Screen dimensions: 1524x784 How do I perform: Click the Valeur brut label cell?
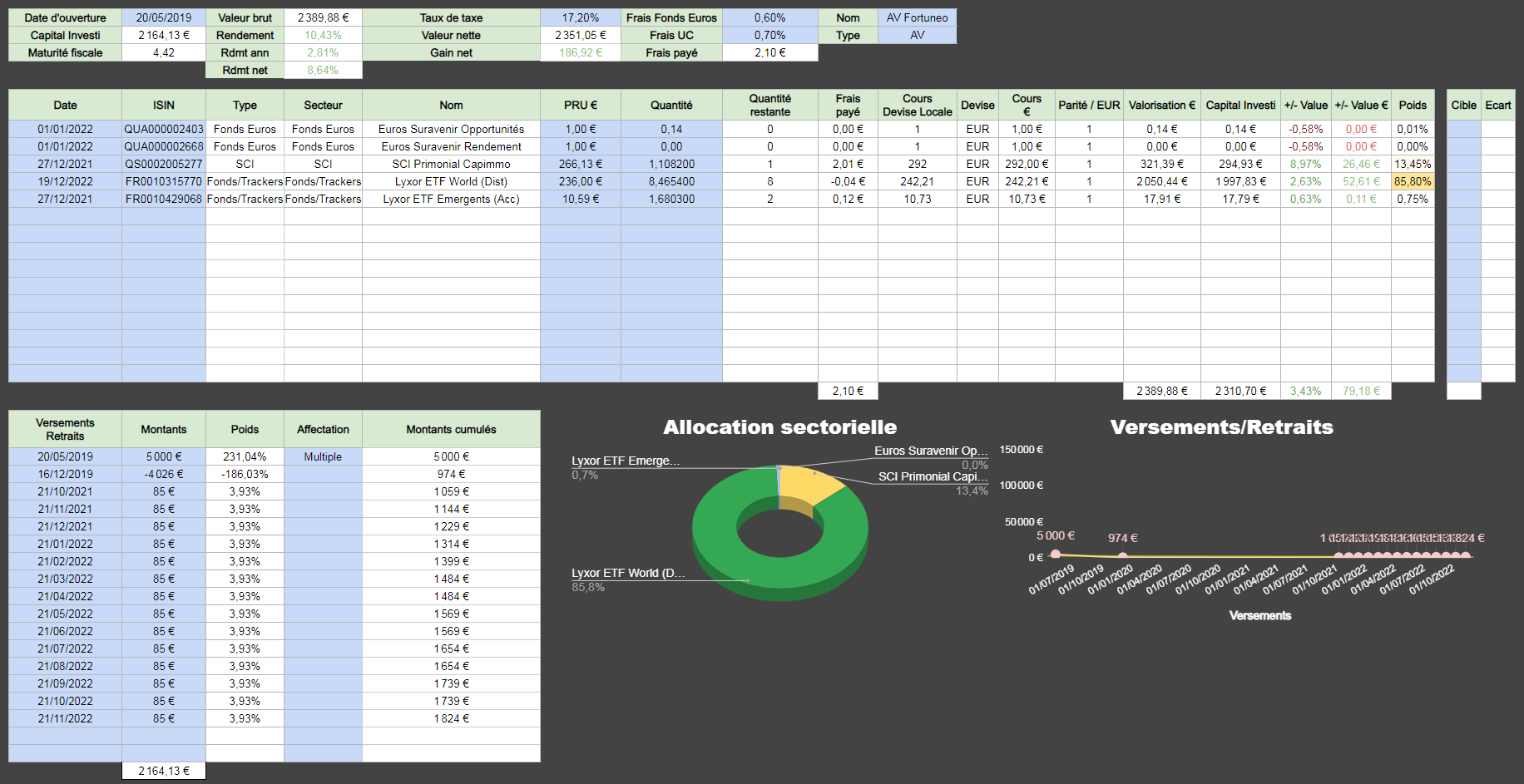click(245, 17)
